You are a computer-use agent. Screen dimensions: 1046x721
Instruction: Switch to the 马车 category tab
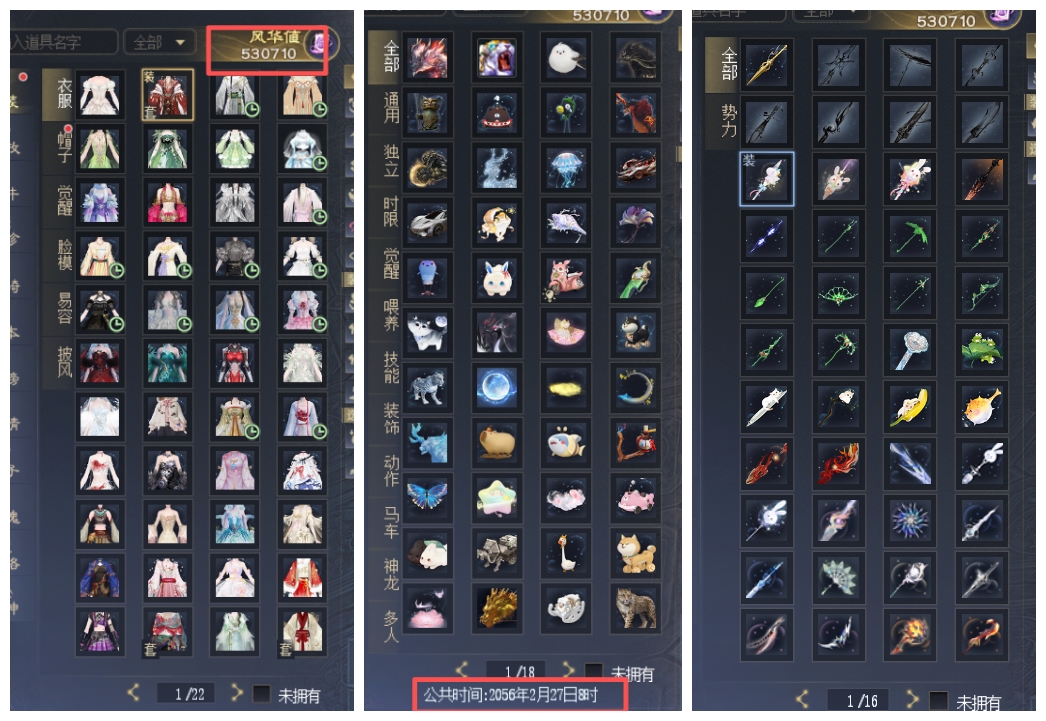click(x=391, y=522)
